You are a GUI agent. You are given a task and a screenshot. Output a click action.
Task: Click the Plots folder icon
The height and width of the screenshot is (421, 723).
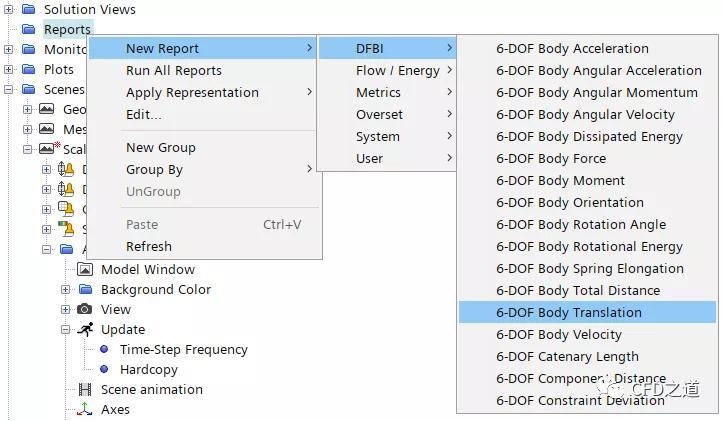[x=29, y=69]
